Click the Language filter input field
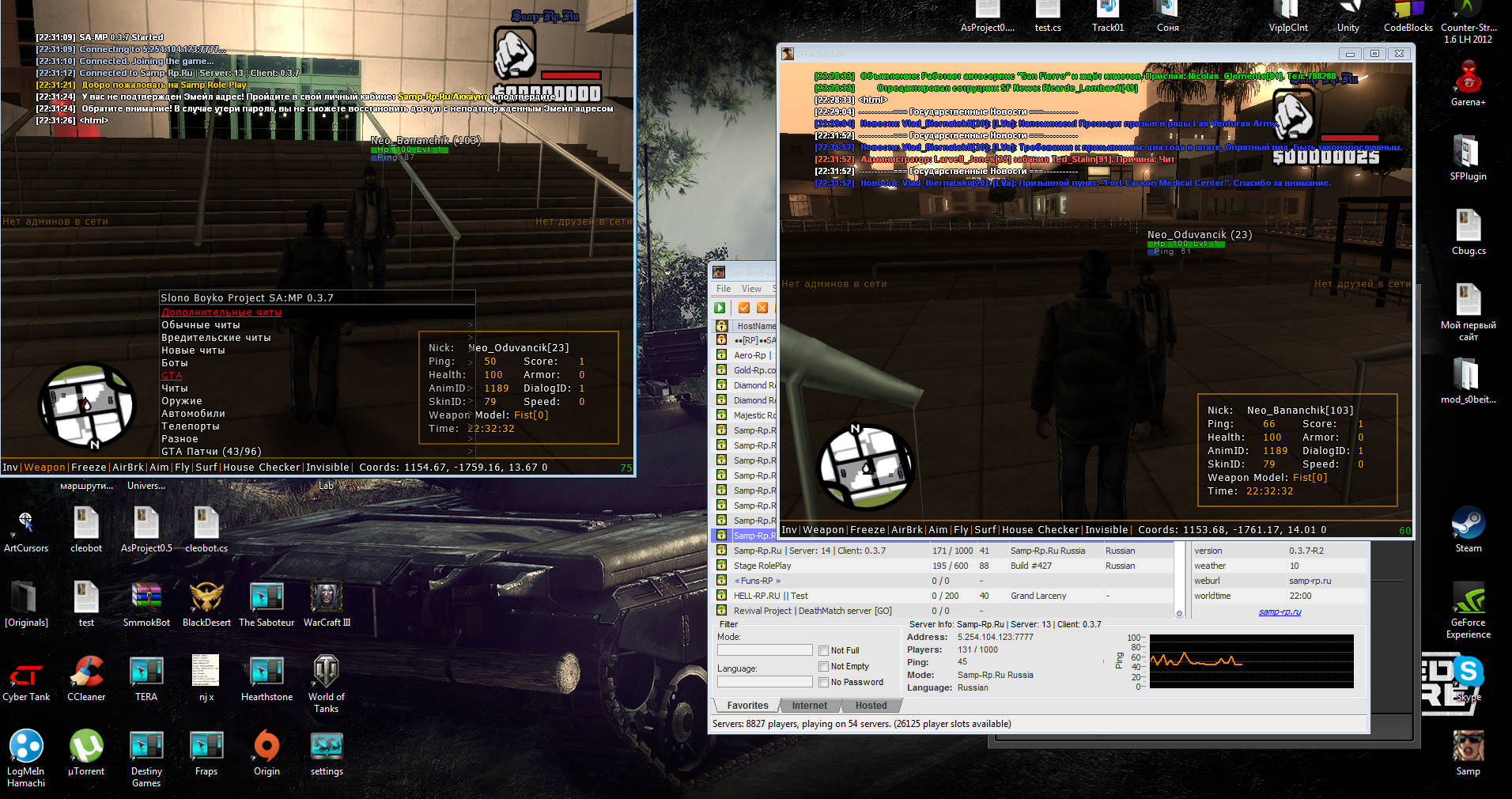1512x799 pixels. [765, 681]
